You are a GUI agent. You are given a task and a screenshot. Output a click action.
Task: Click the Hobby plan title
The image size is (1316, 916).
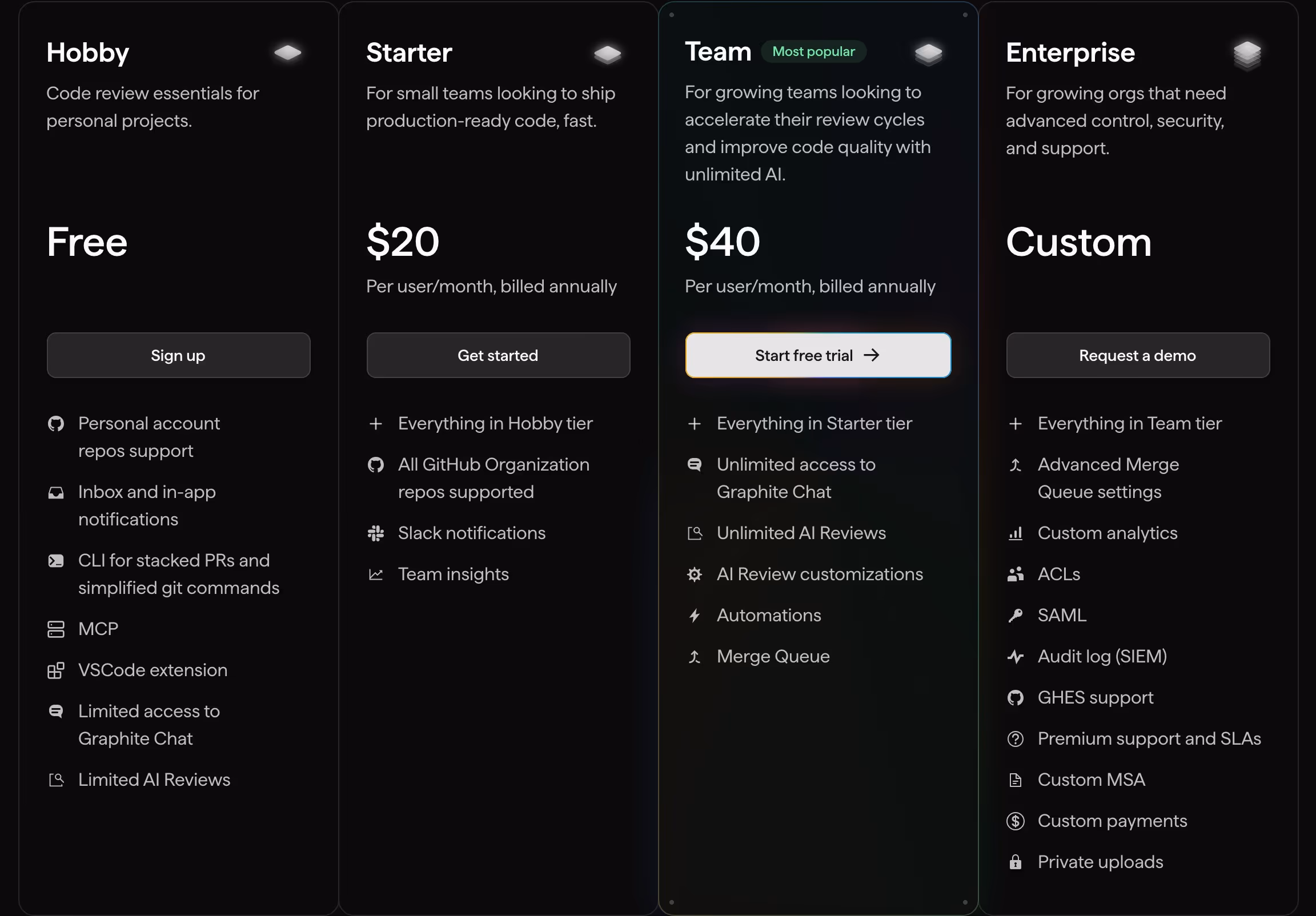coord(88,53)
